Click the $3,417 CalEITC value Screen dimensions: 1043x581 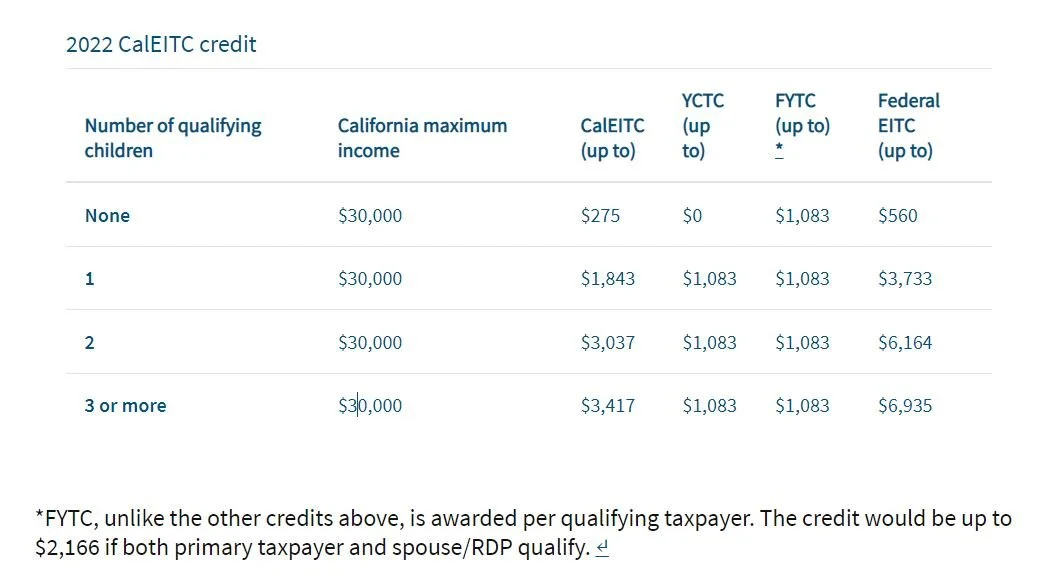coord(607,406)
